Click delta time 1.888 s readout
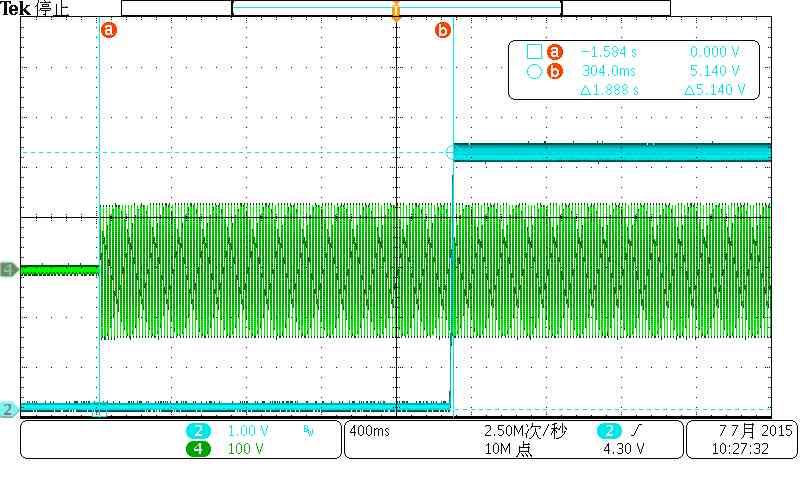This screenshot has width=800, height=480. 609,90
